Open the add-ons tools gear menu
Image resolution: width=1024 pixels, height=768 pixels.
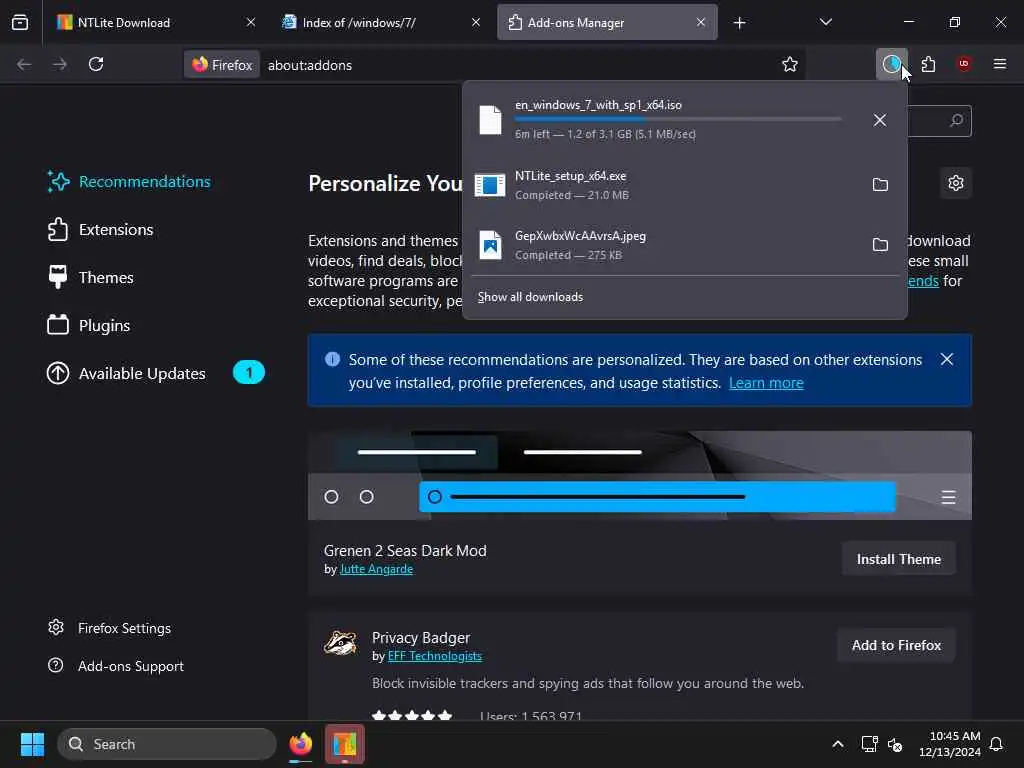point(955,183)
